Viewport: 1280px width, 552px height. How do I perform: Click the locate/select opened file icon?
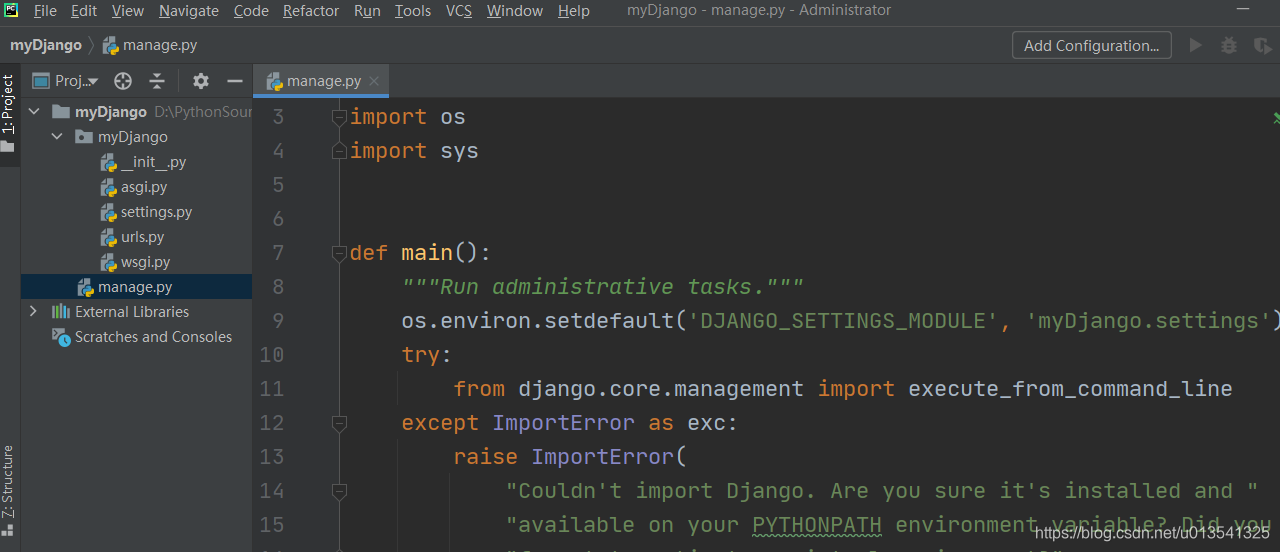pos(123,81)
